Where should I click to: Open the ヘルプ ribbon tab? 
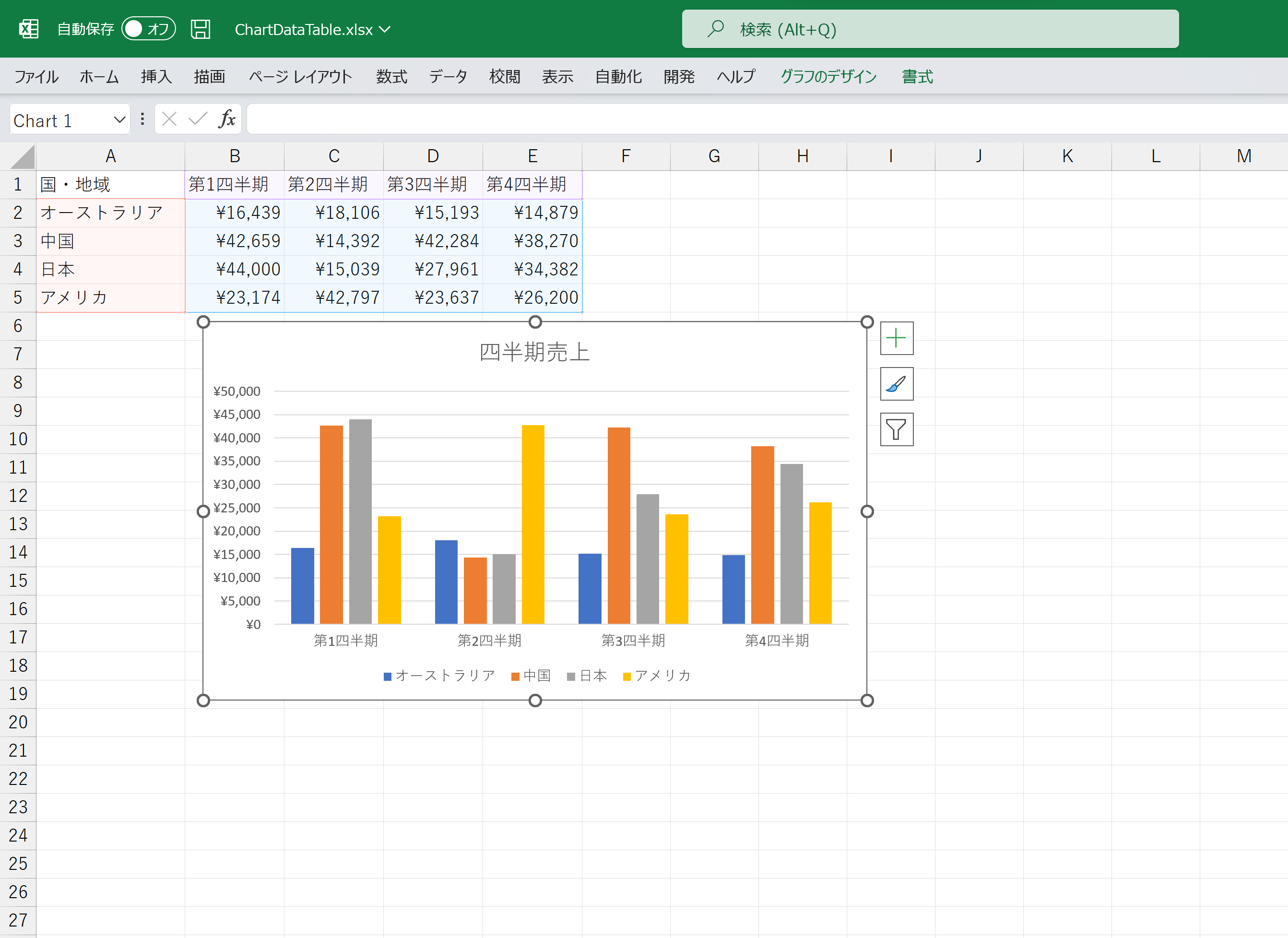[x=736, y=77]
